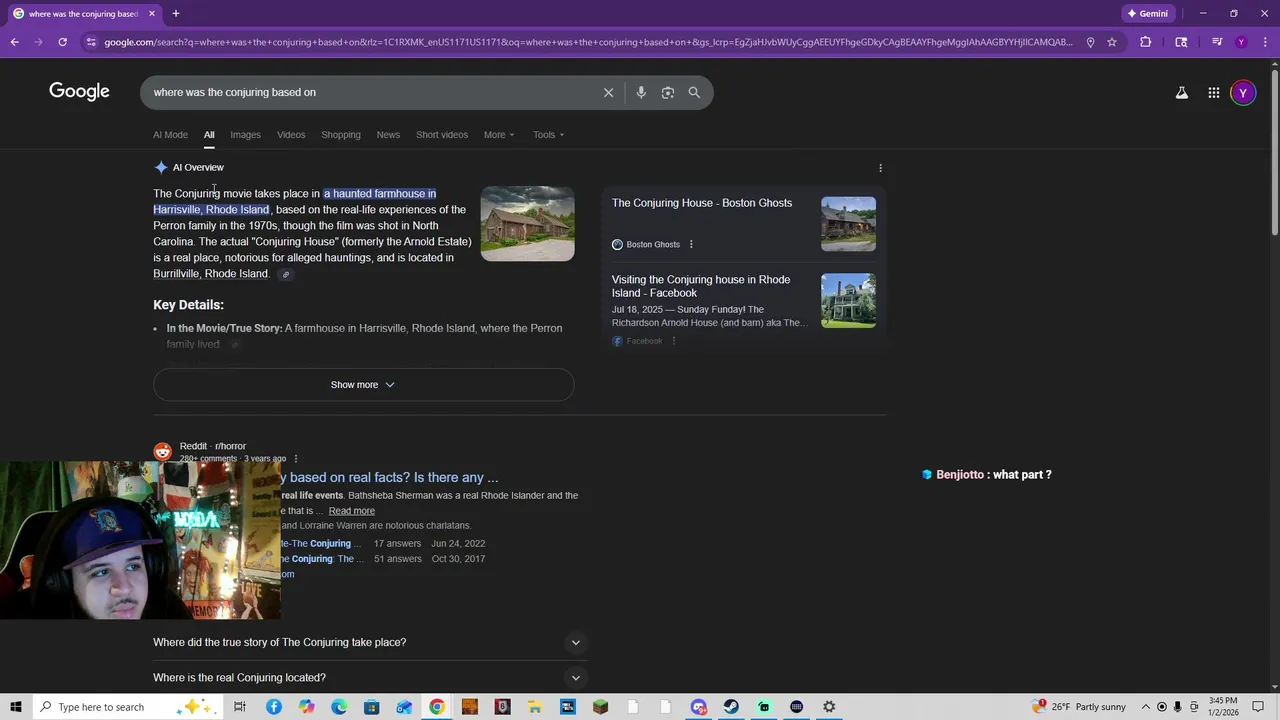
Task: Open Chrome extensions puzzle icon
Action: click(1145, 42)
